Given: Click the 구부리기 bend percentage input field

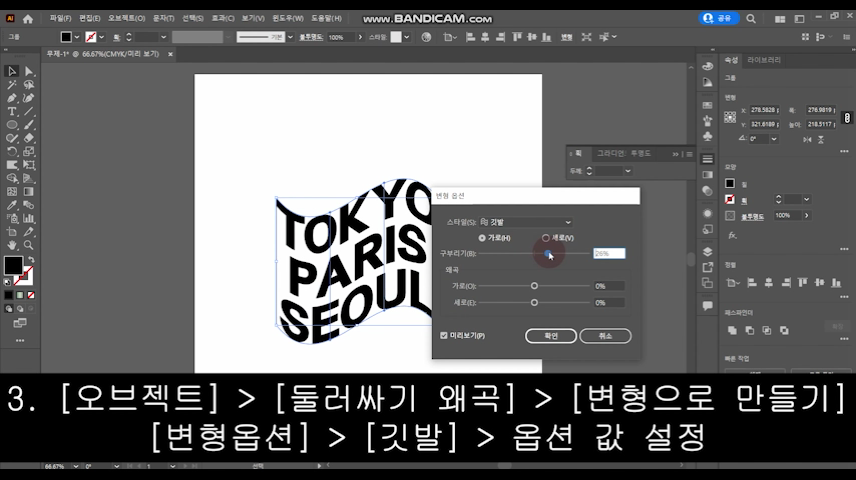Looking at the screenshot, I should click(609, 253).
